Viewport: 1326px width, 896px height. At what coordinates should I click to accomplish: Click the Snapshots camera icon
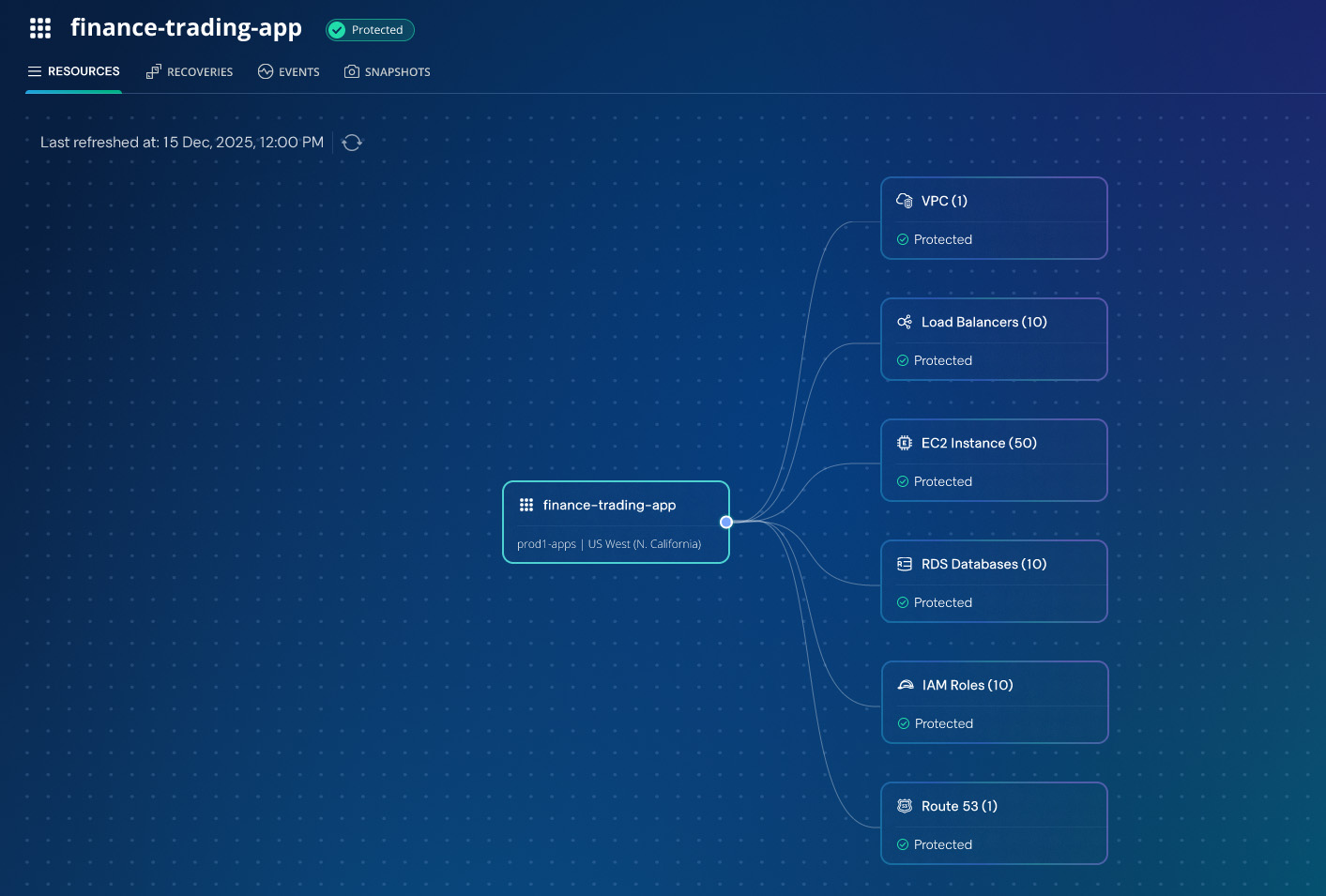(x=352, y=71)
